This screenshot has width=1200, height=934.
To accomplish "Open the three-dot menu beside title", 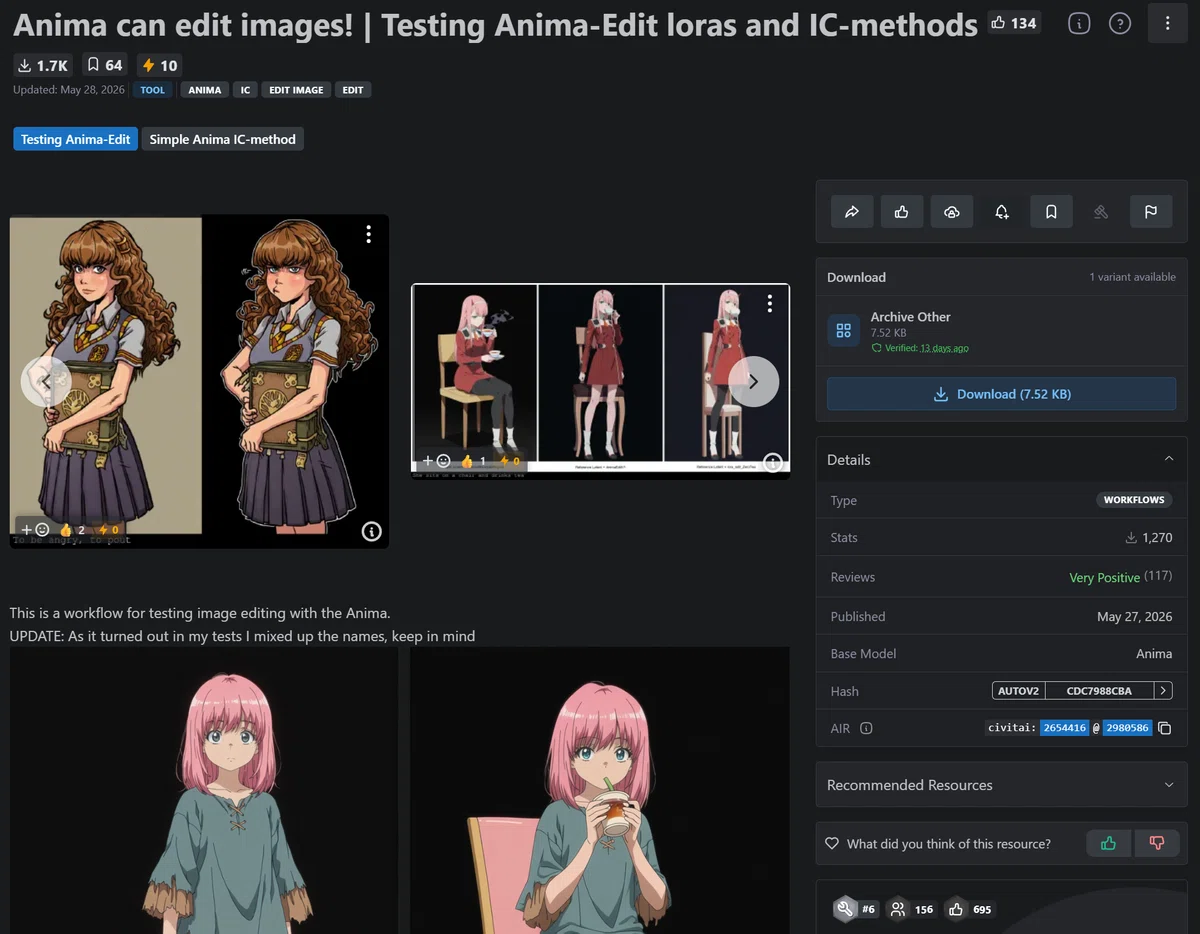I will 1167,23.
